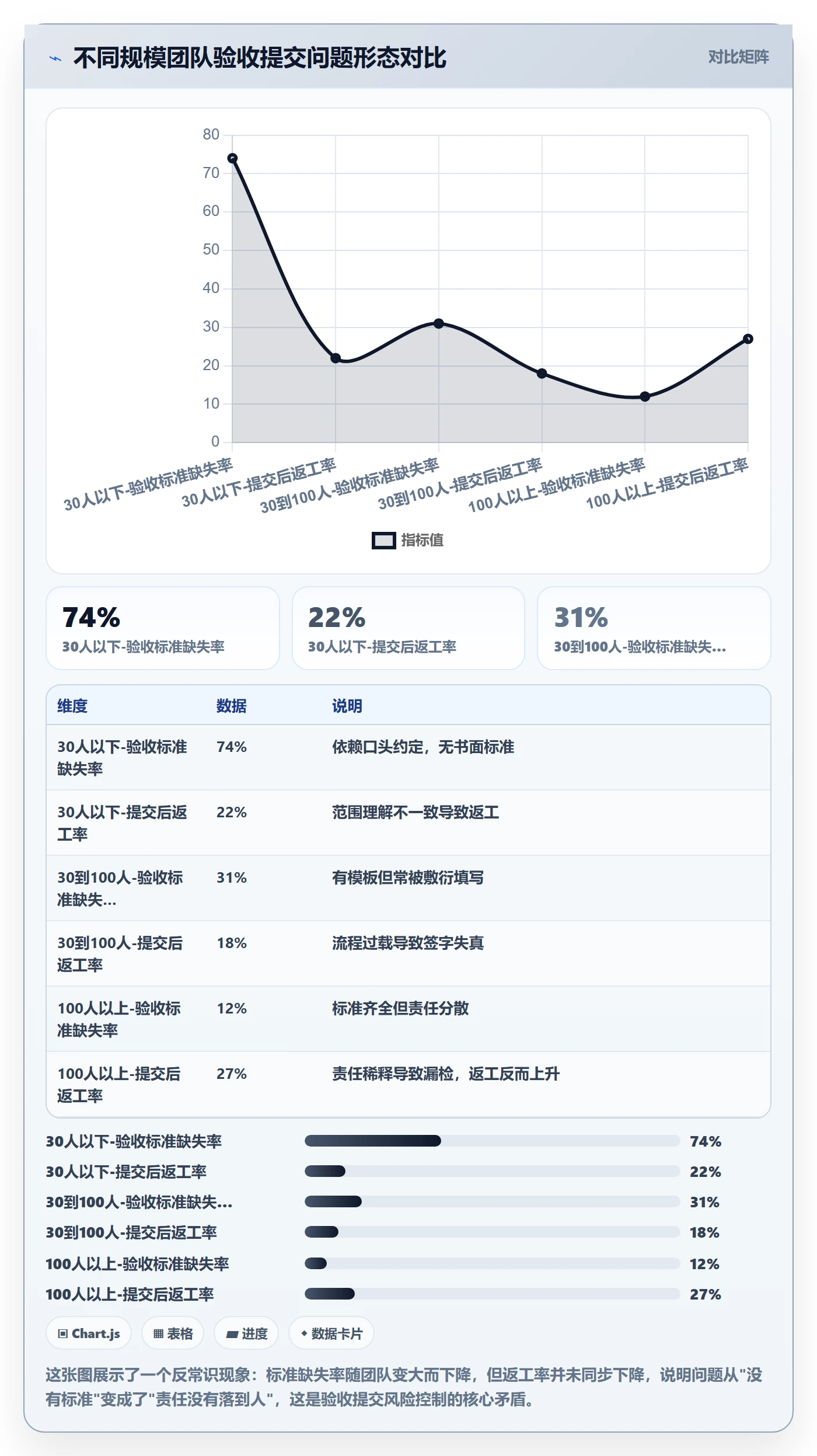Select the cell 标准齐全但责任分散

click(x=400, y=1008)
